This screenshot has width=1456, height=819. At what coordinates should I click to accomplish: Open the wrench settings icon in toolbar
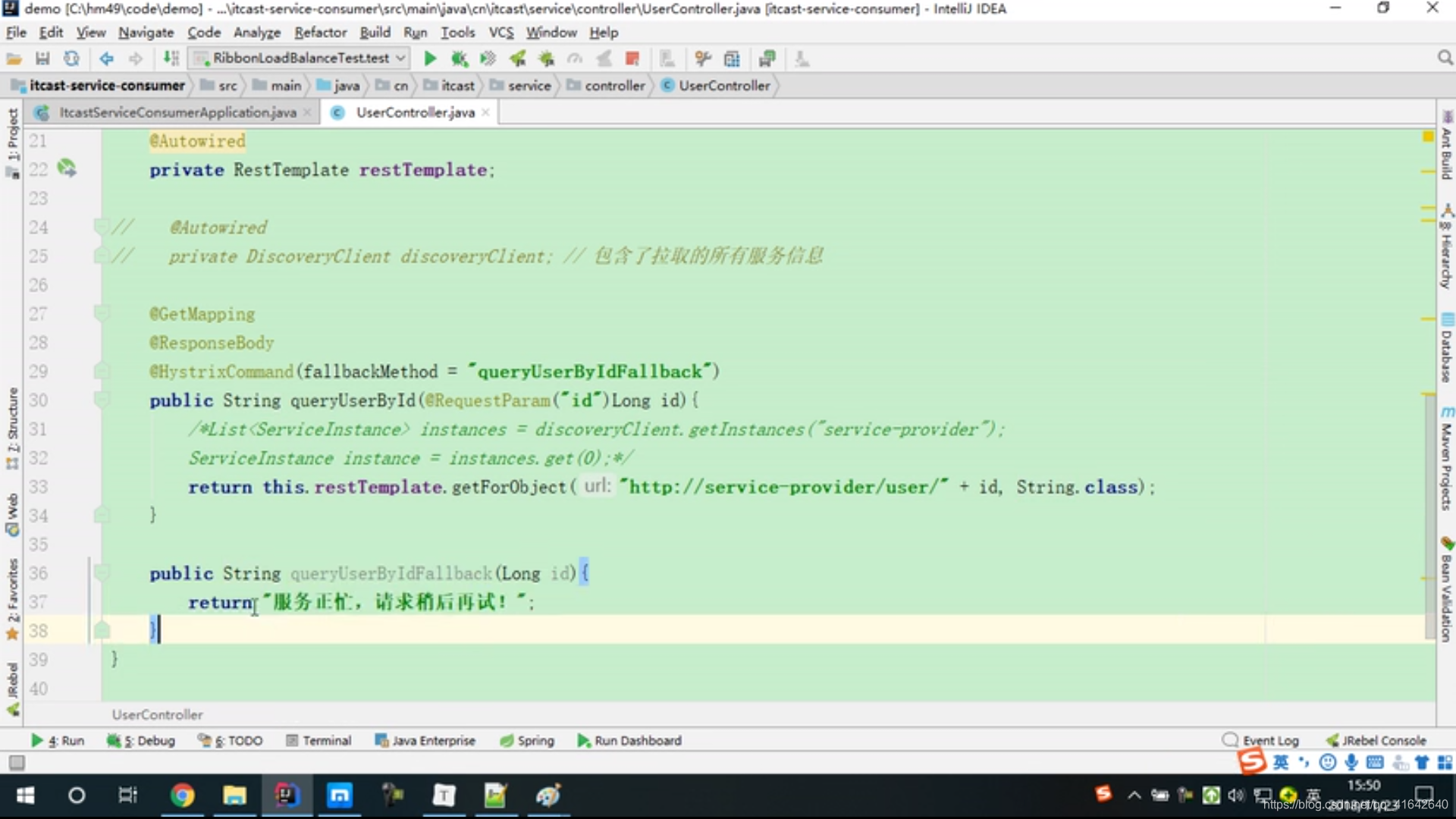click(x=703, y=58)
